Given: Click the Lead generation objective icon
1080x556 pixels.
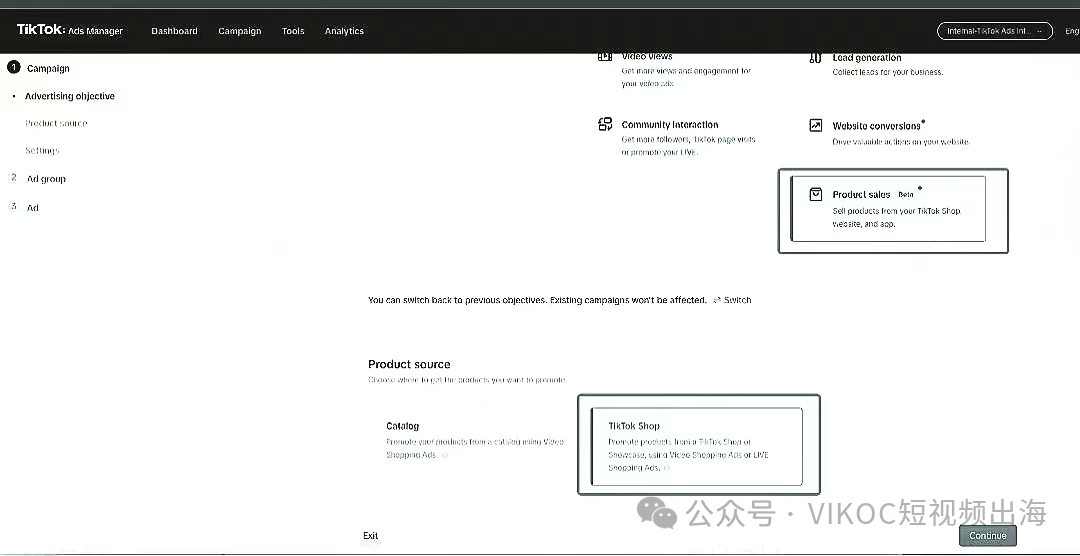Looking at the screenshot, I should [816, 58].
